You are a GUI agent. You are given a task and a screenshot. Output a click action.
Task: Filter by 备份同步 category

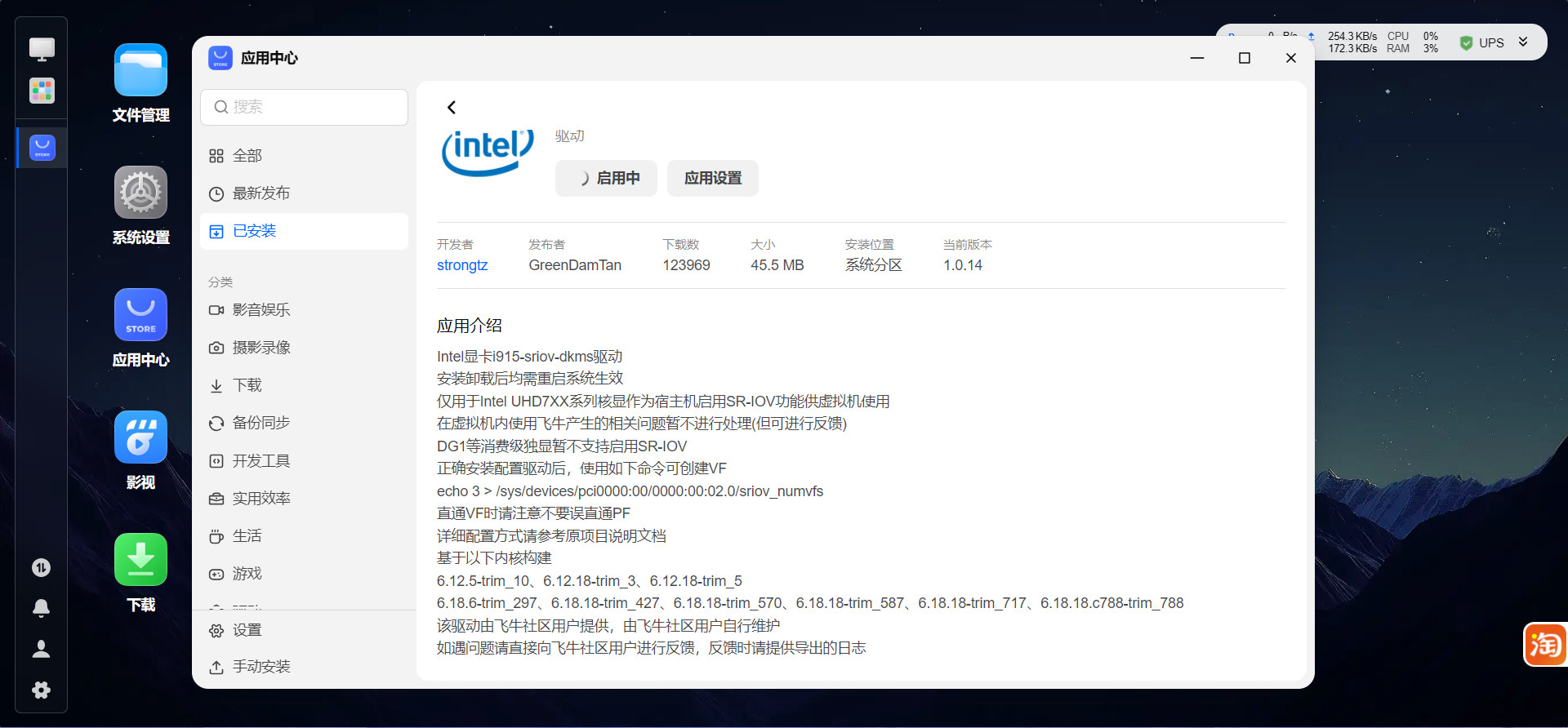click(x=304, y=423)
